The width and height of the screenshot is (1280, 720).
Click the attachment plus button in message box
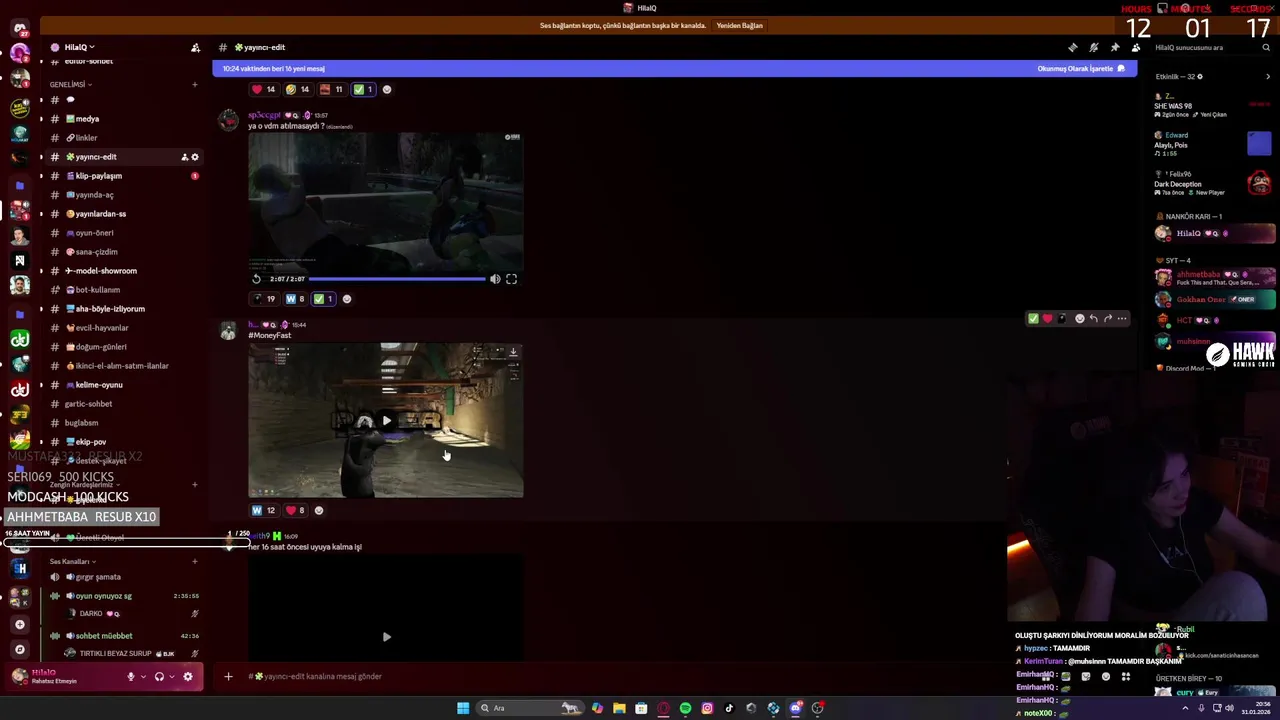coord(228,677)
